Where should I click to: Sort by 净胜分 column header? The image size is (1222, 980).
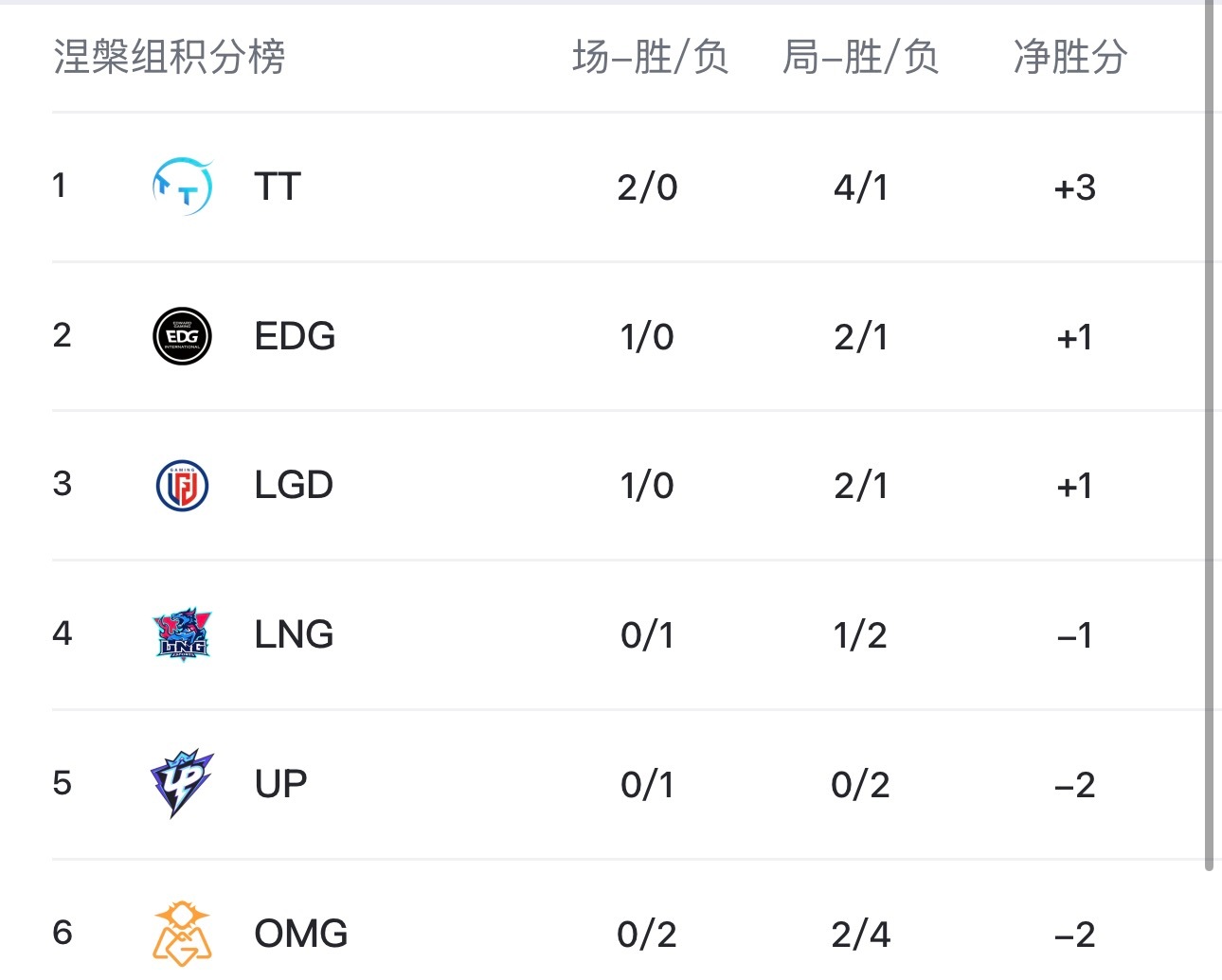[1070, 57]
